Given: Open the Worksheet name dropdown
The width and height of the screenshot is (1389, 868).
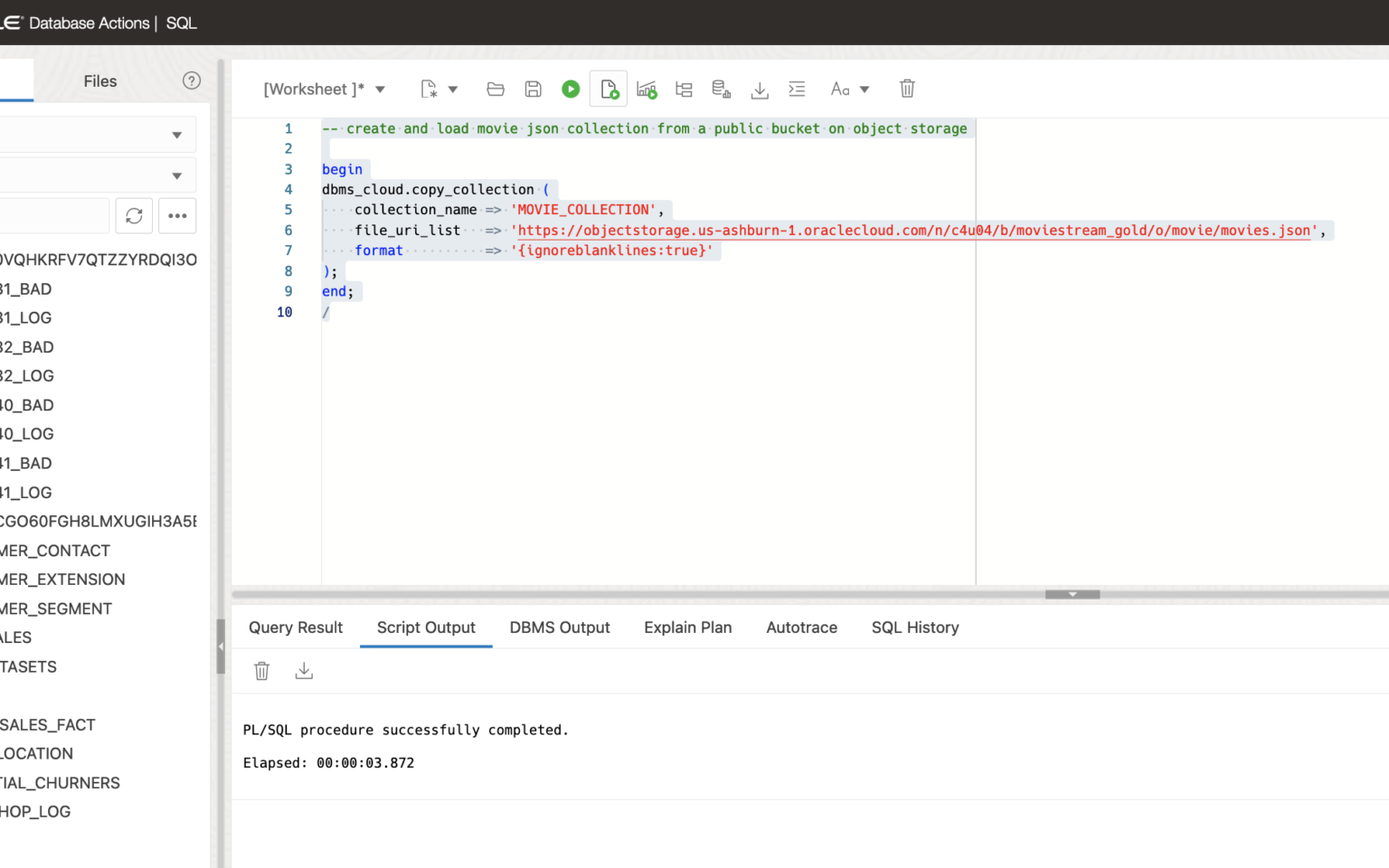Looking at the screenshot, I should [x=381, y=89].
